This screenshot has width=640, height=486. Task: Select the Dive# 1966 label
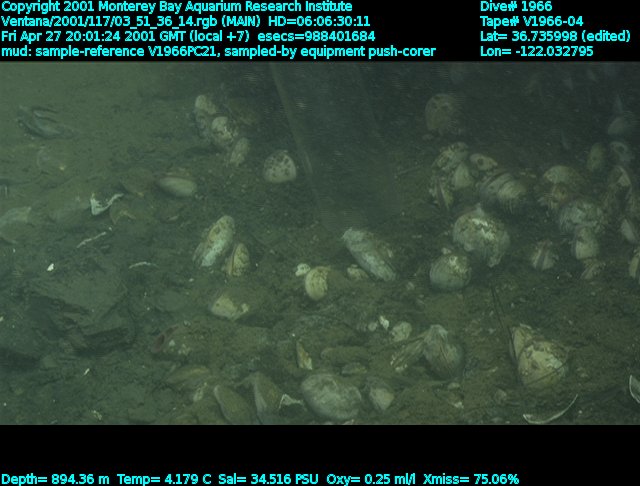(x=517, y=6)
